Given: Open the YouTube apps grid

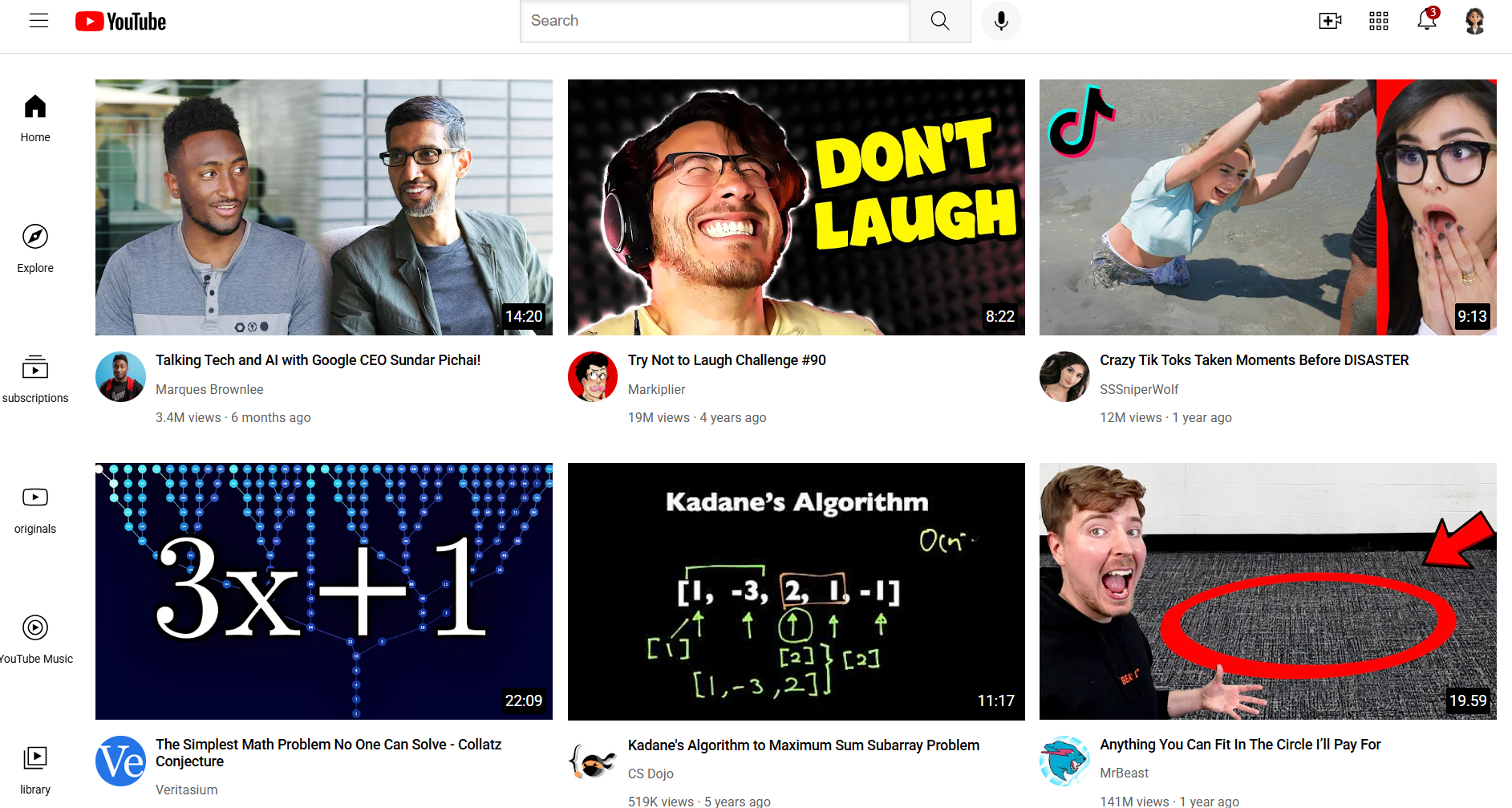Looking at the screenshot, I should click(1378, 21).
